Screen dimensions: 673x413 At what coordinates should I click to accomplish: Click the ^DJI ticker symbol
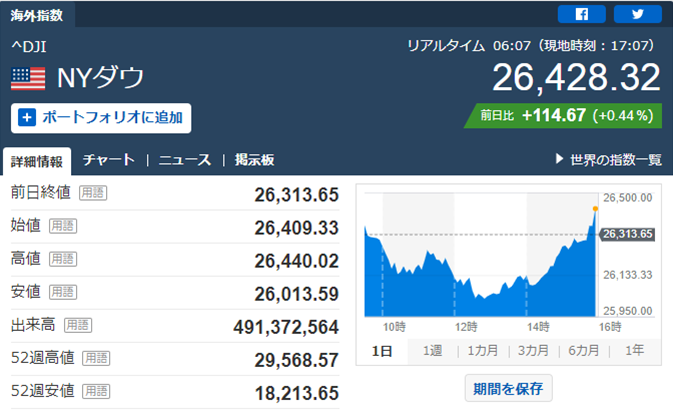point(29,46)
